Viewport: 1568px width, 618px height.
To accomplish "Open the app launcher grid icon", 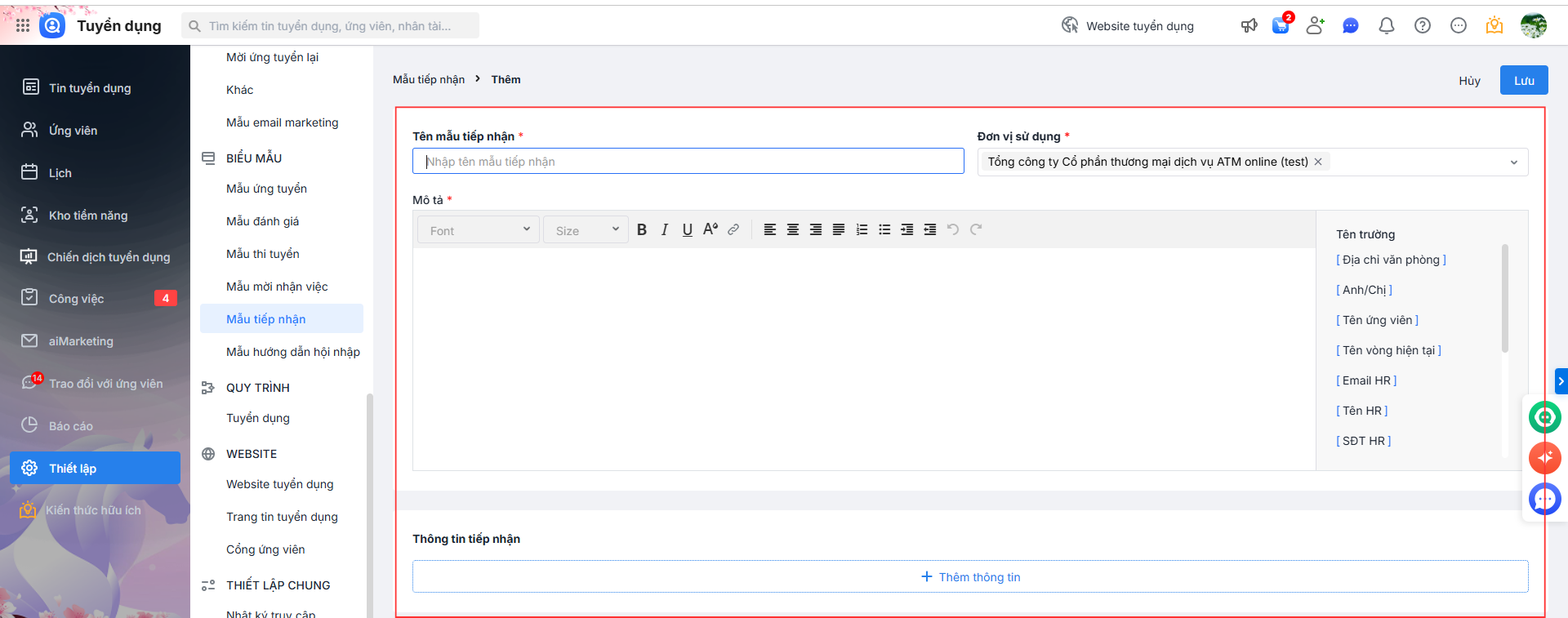I will tap(23, 26).
